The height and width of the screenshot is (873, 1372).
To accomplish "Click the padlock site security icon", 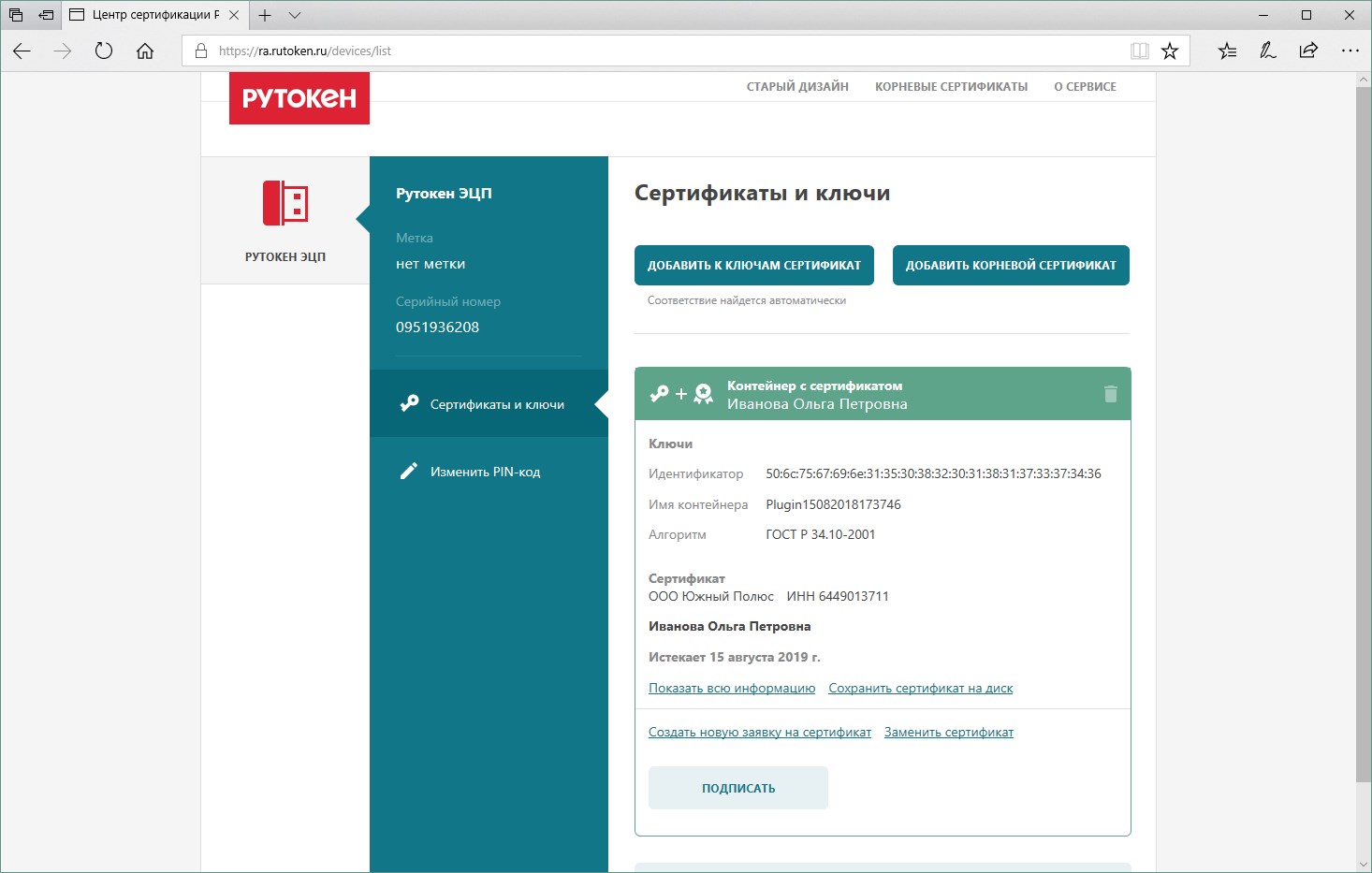I will point(200,51).
